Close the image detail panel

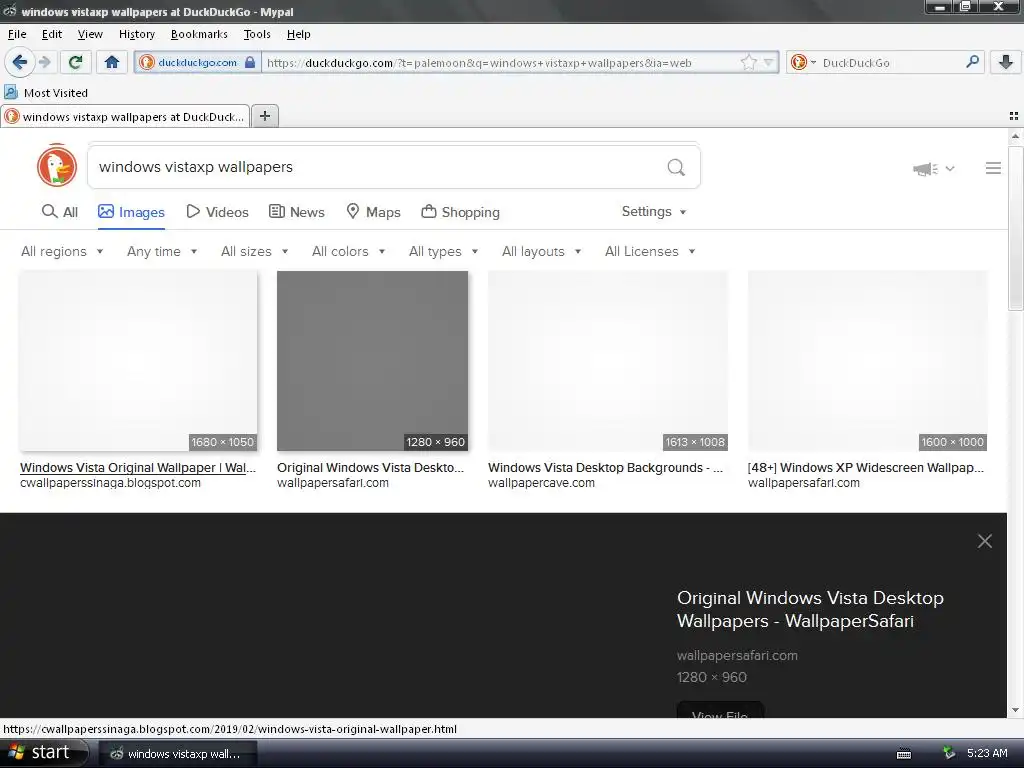click(x=985, y=541)
